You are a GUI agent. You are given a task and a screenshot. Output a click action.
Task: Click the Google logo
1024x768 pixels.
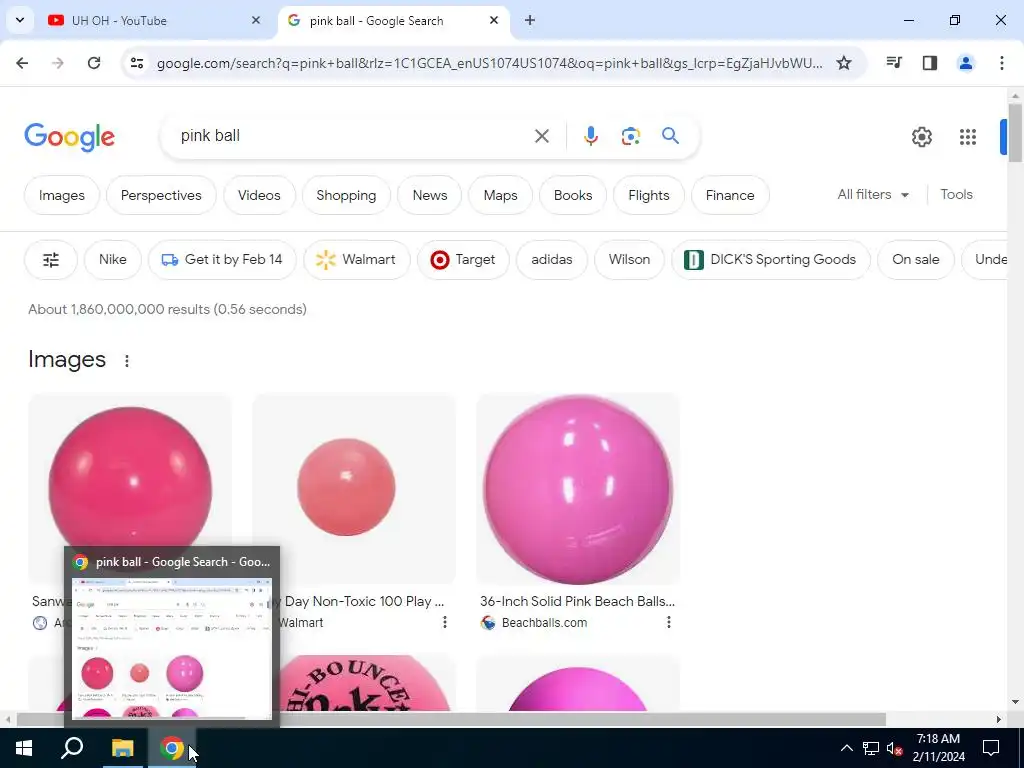point(69,137)
